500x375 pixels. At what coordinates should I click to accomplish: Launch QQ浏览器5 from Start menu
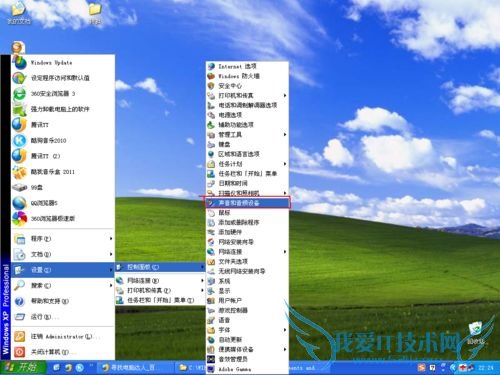(63, 203)
